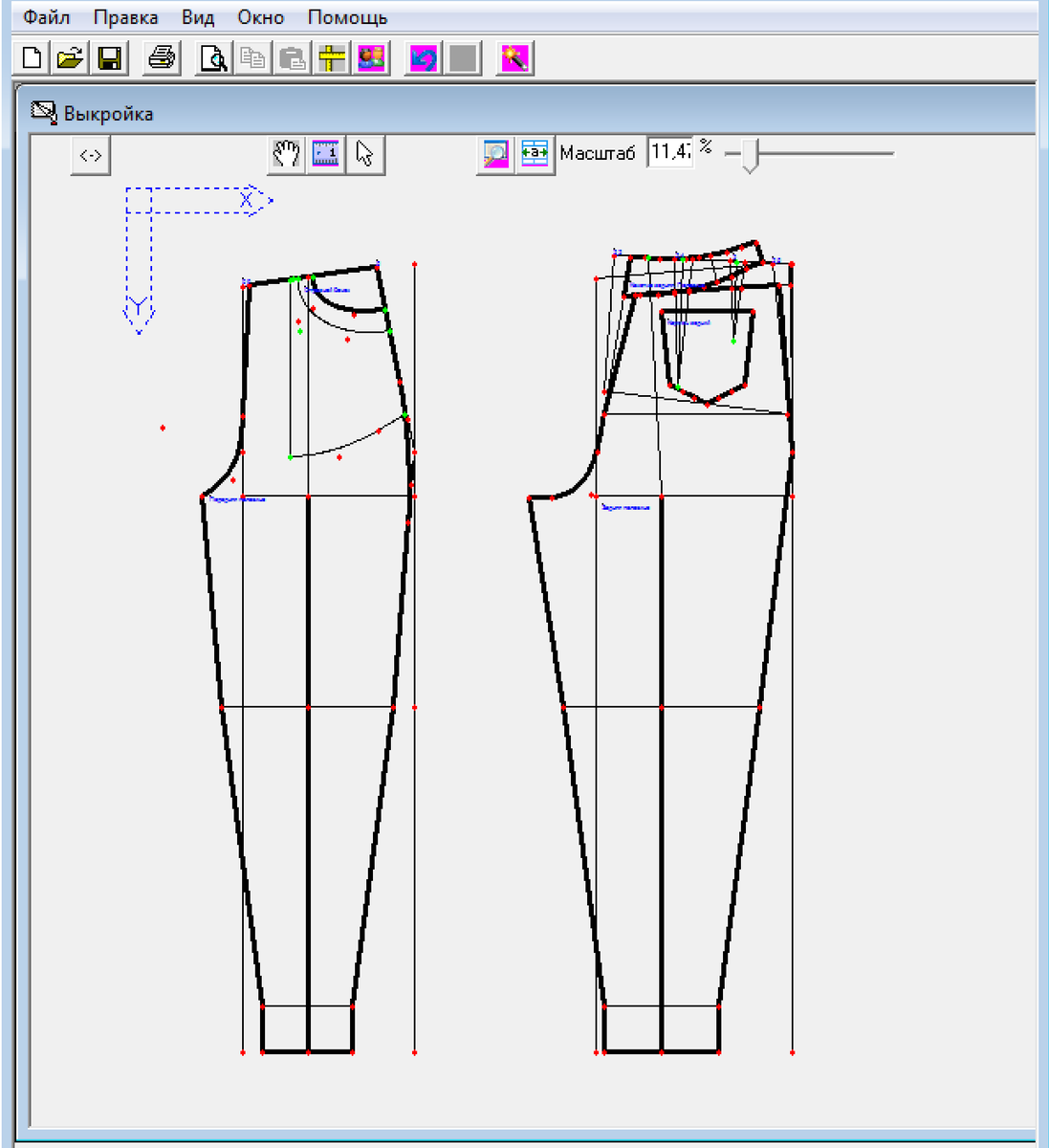This screenshot has height=1148, width=1049.
Task: Click the gray square toolbar icon
Action: pos(463,58)
